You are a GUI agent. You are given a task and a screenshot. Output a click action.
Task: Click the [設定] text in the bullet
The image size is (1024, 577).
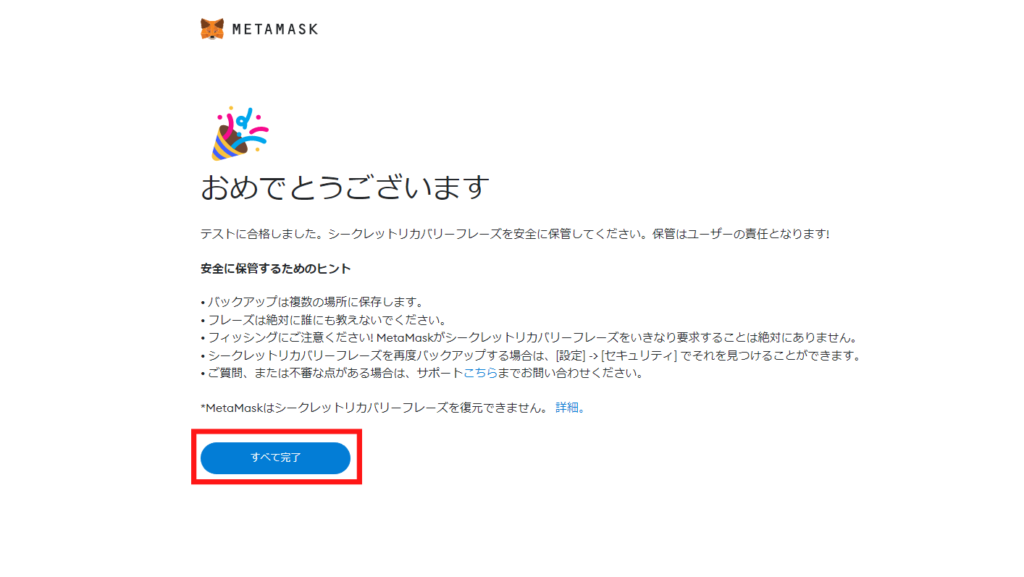(570, 356)
